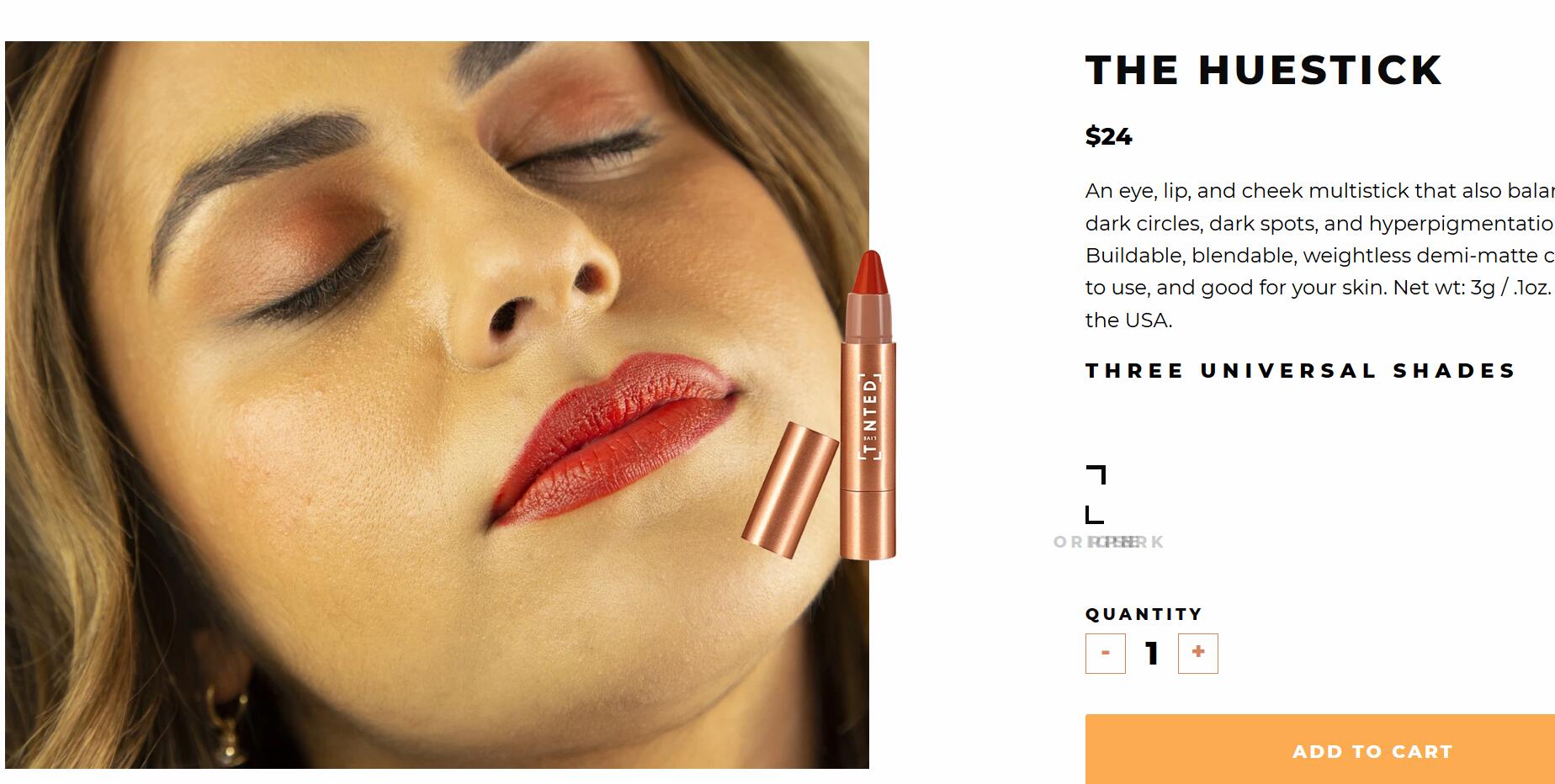The image size is (1555, 784).
Task: Click the THREE UNIVERSAL SHADES heading
Action: click(x=1301, y=371)
